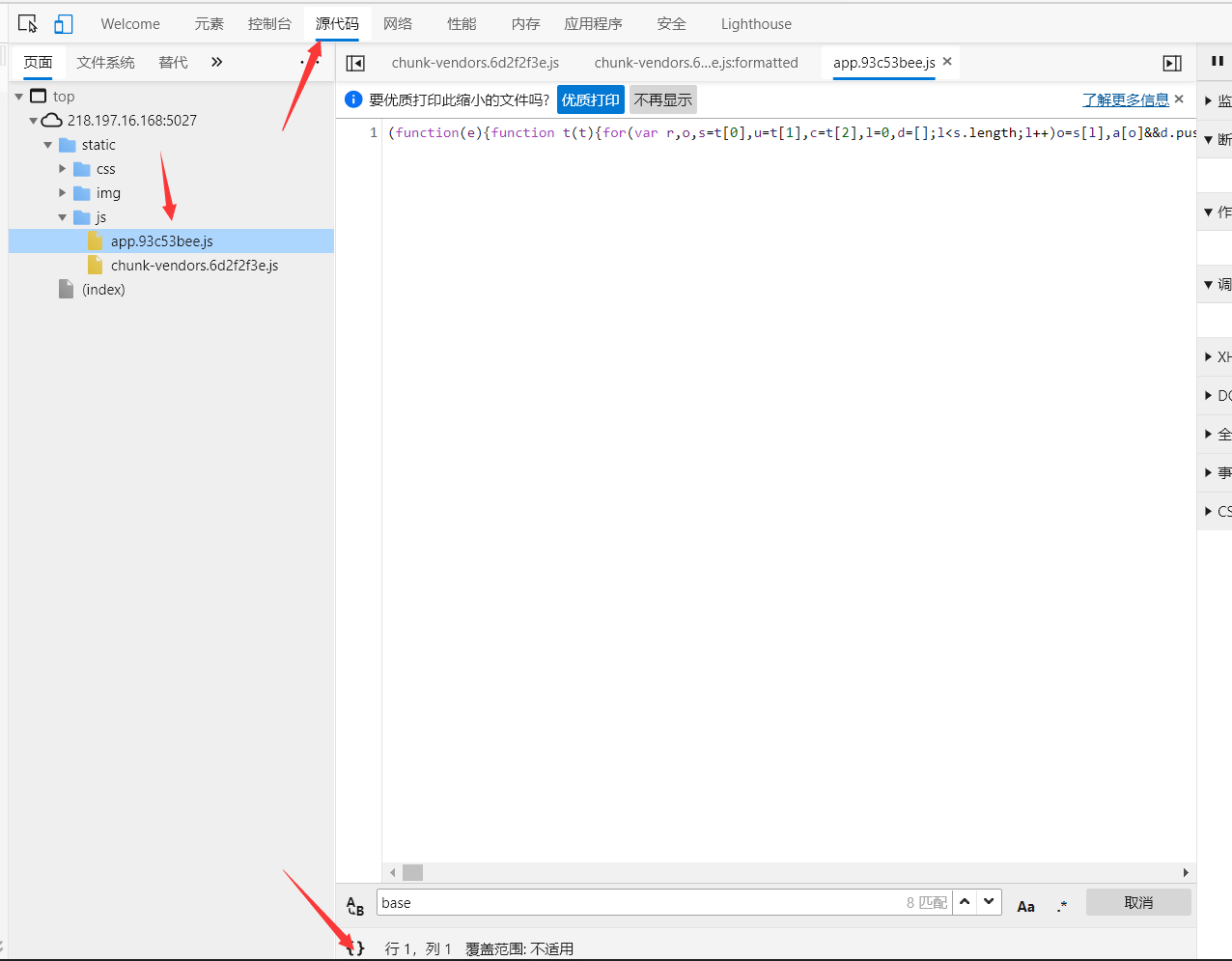Go to previous search match arrow
This screenshot has height=961, width=1232.
click(x=965, y=902)
